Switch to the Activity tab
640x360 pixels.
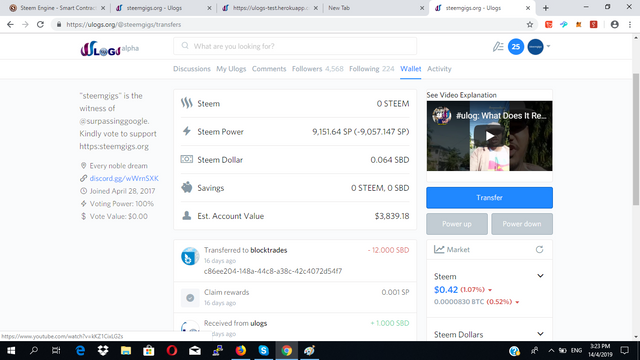(439, 69)
